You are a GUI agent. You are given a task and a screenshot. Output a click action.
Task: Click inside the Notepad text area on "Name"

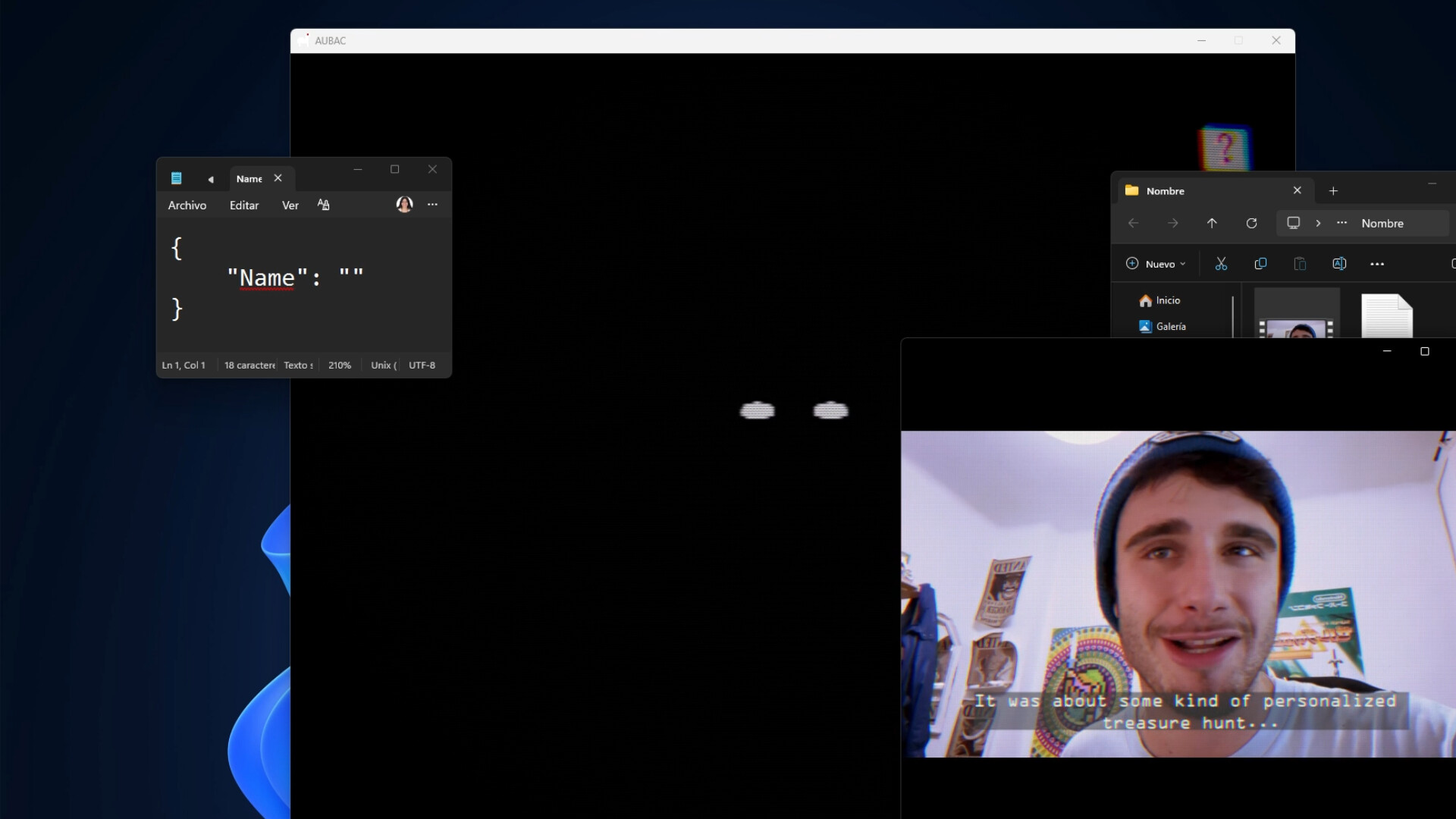[x=267, y=278]
